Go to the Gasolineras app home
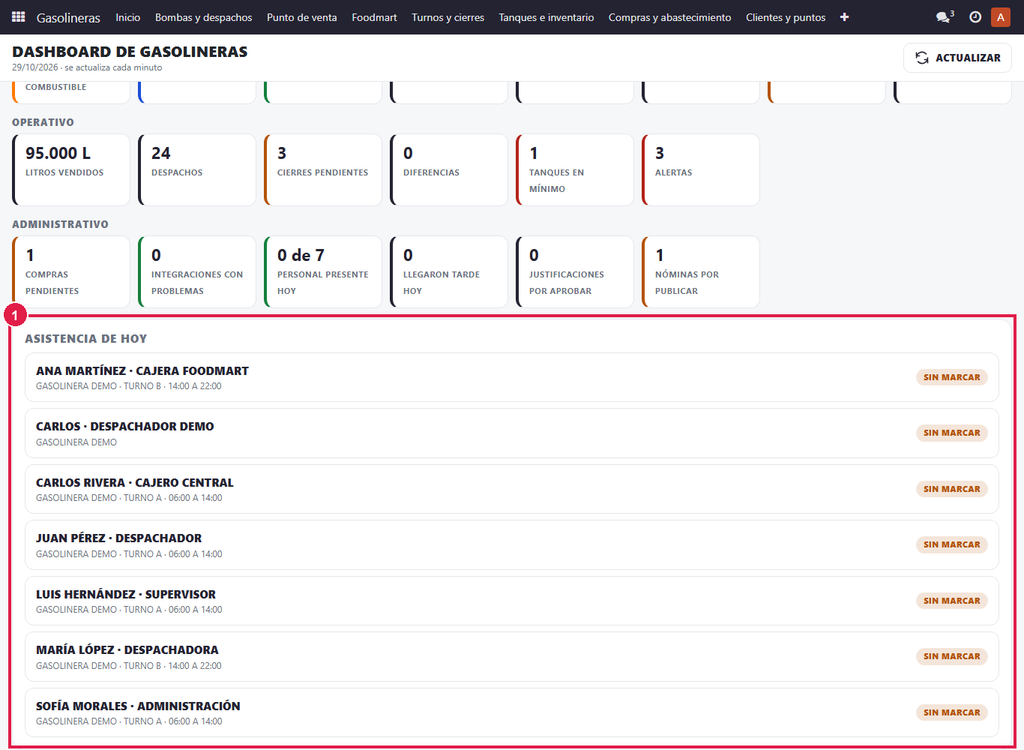This screenshot has height=750, width=1024. point(69,18)
